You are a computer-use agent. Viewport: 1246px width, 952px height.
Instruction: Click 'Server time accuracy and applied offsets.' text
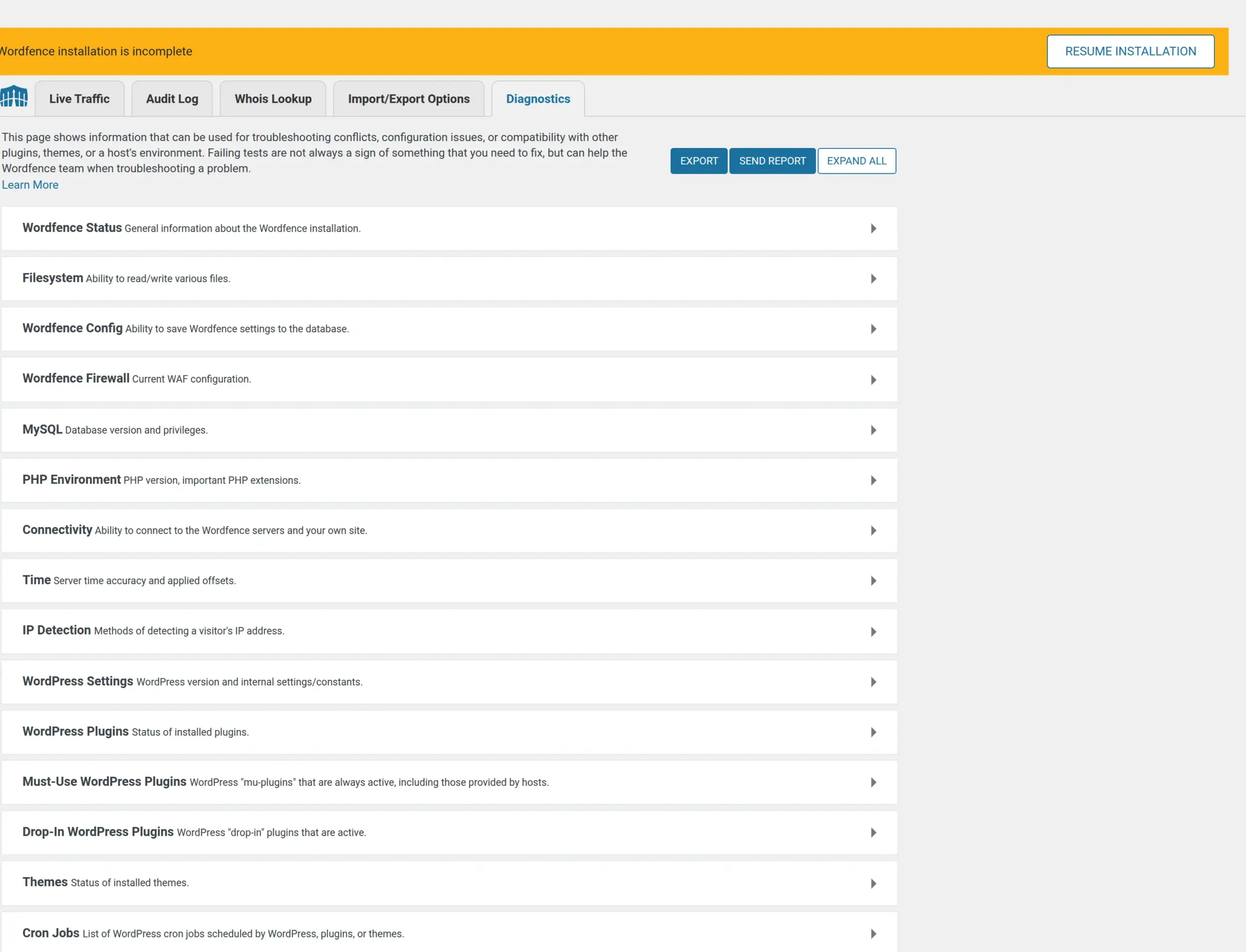[145, 581]
